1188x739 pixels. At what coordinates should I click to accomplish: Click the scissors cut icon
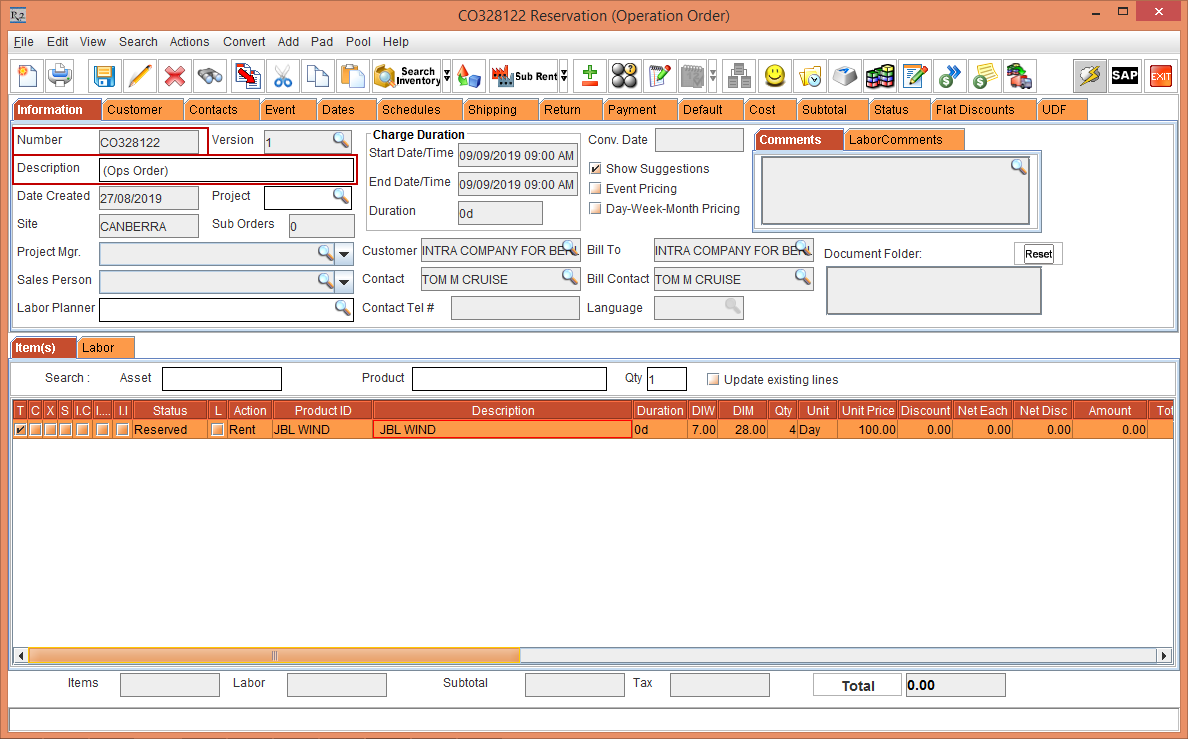click(283, 76)
